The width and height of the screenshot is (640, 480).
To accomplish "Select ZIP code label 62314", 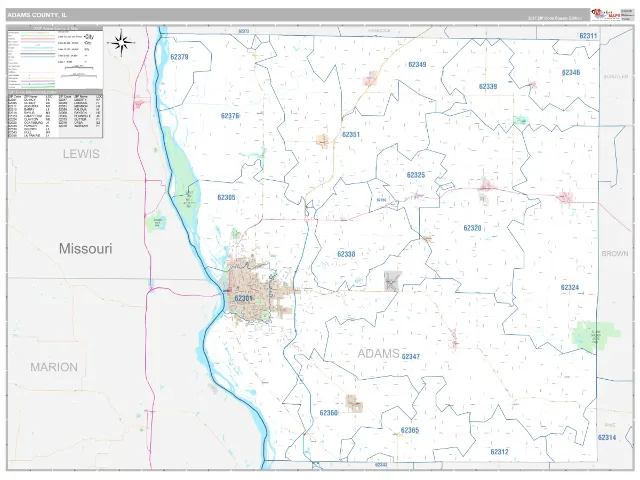I will click(x=607, y=437).
